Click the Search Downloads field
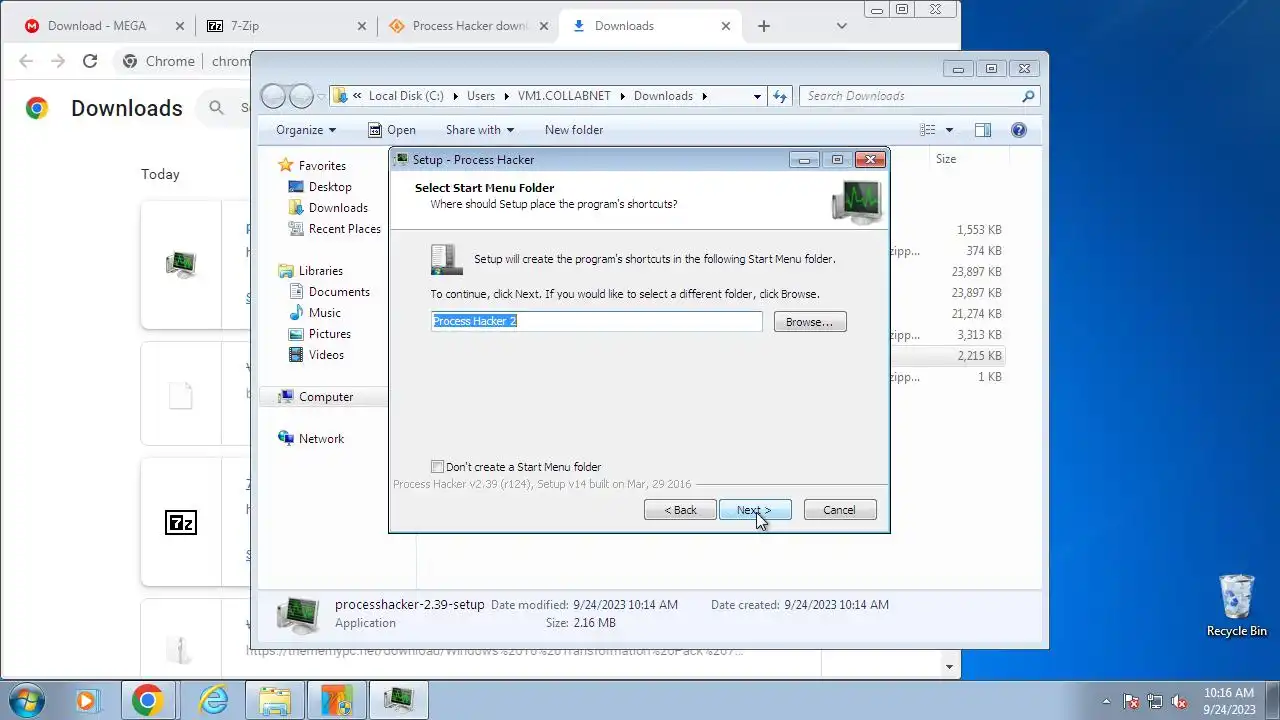 coord(920,96)
